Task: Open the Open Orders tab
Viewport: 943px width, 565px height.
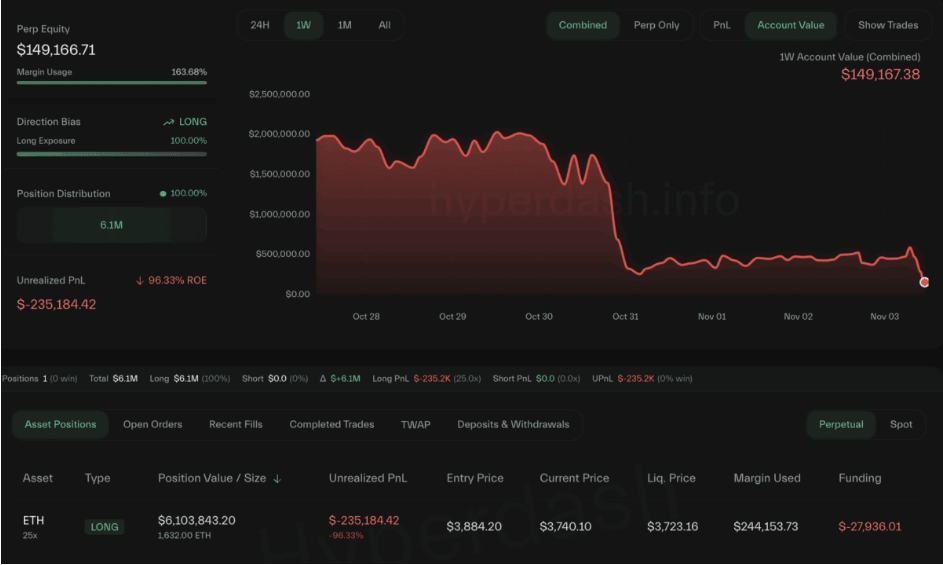Action: pyautogui.click(x=152, y=424)
